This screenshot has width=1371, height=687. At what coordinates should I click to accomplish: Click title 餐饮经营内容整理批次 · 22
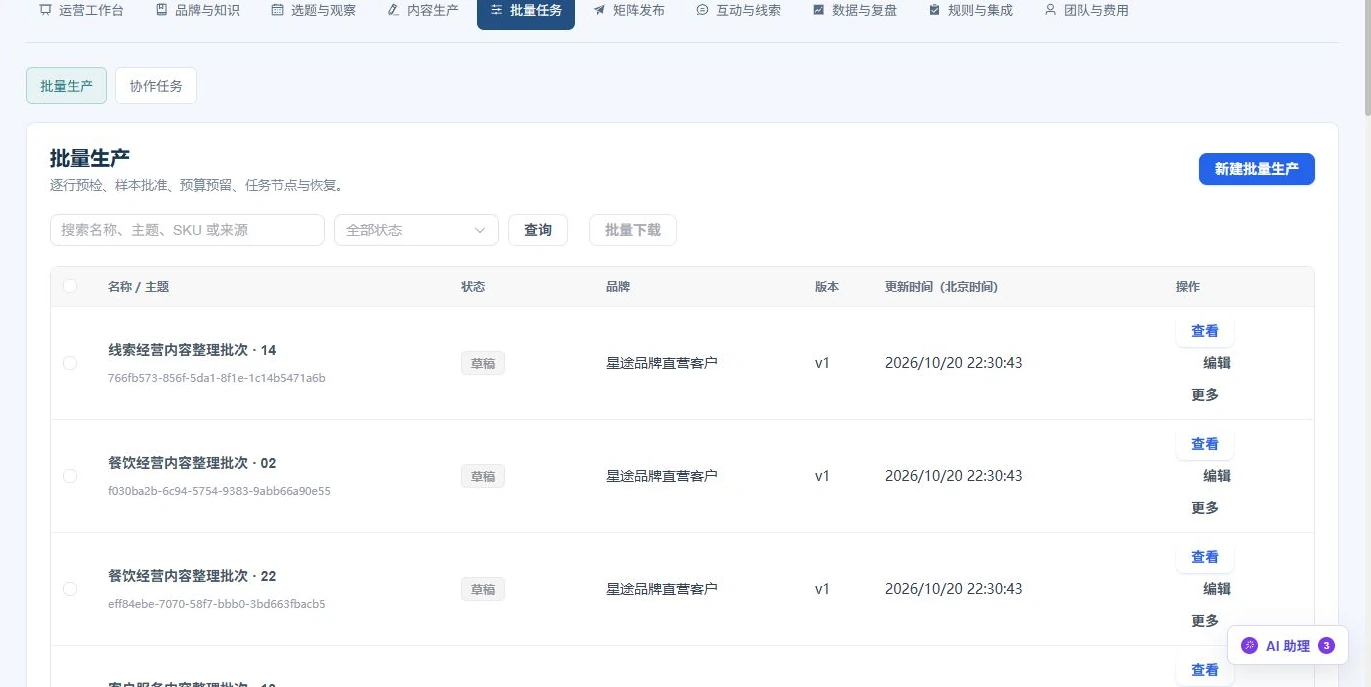[x=192, y=576]
